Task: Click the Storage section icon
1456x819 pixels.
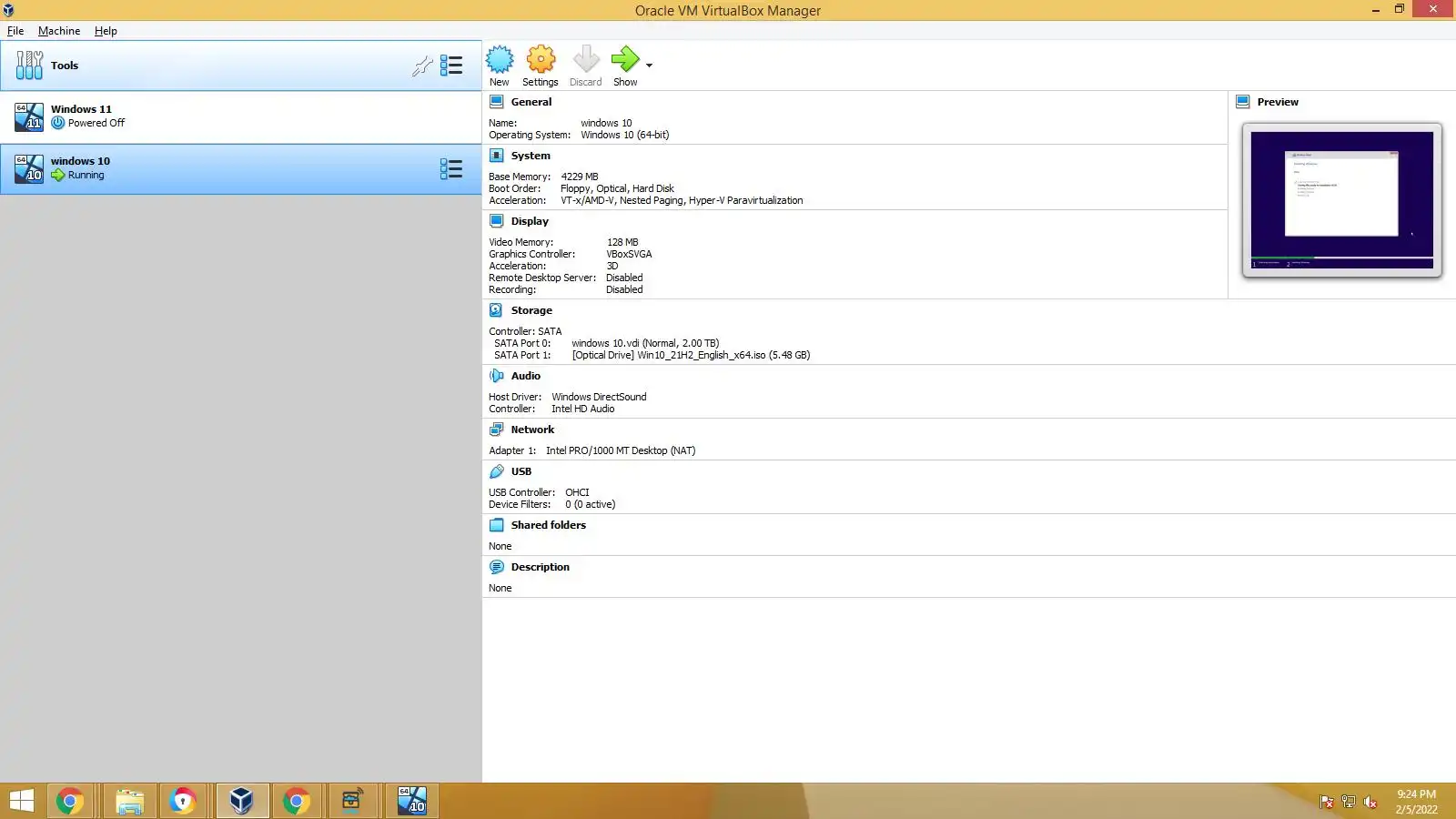Action: click(497, 310)
